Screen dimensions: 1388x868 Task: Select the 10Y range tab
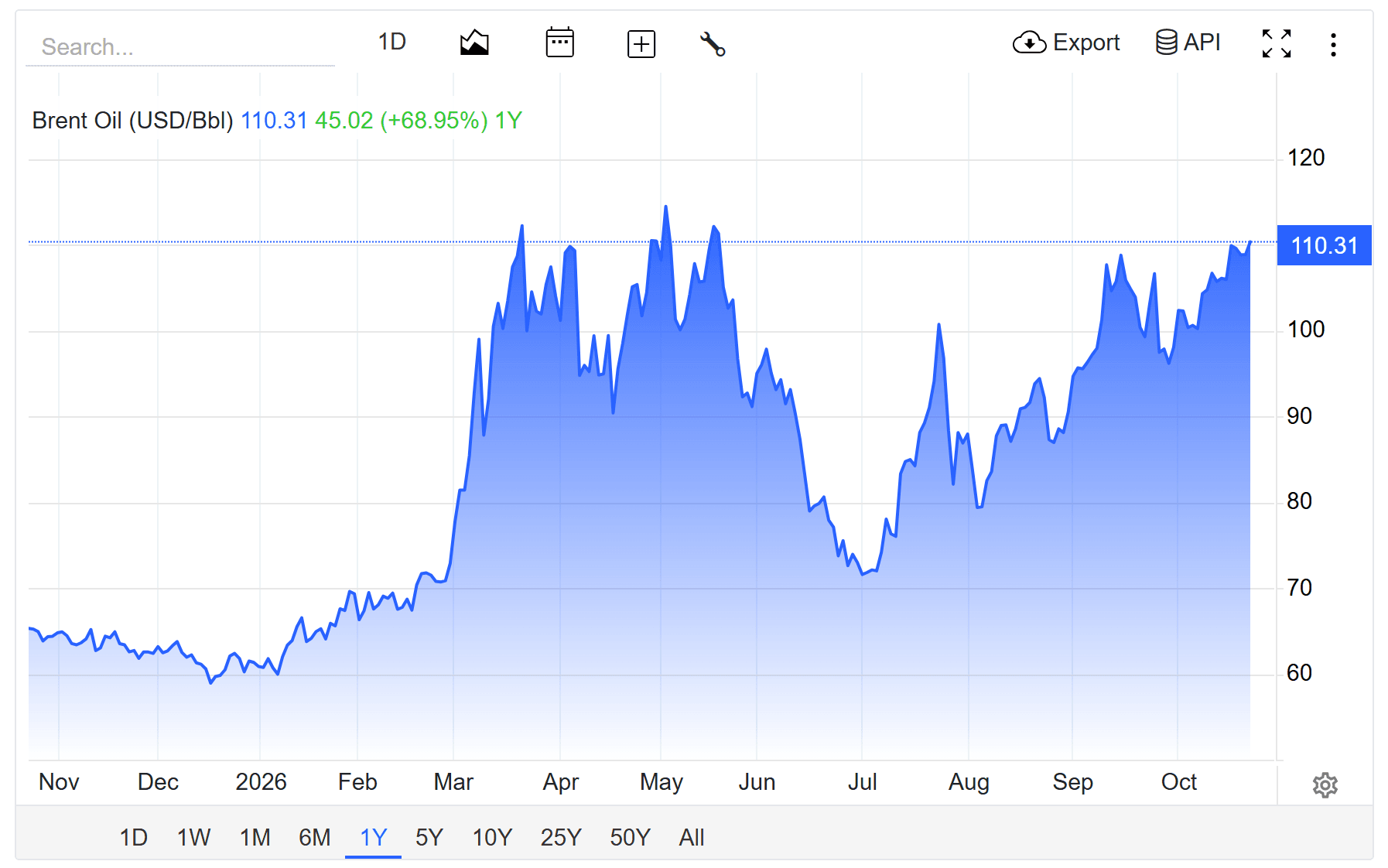pos(492,837)
